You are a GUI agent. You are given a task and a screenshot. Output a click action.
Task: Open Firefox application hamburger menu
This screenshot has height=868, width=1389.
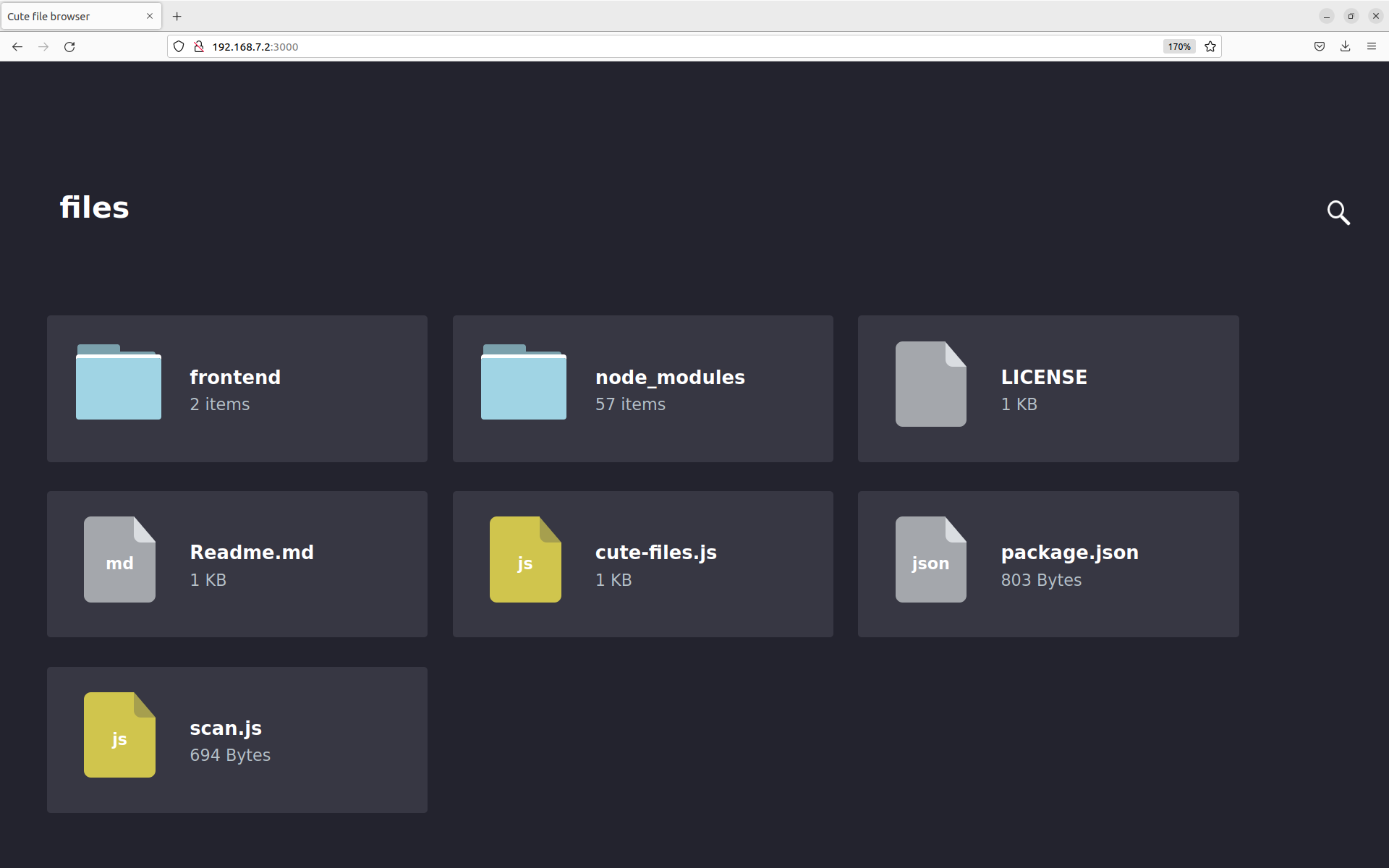[x=1372, y=47]
